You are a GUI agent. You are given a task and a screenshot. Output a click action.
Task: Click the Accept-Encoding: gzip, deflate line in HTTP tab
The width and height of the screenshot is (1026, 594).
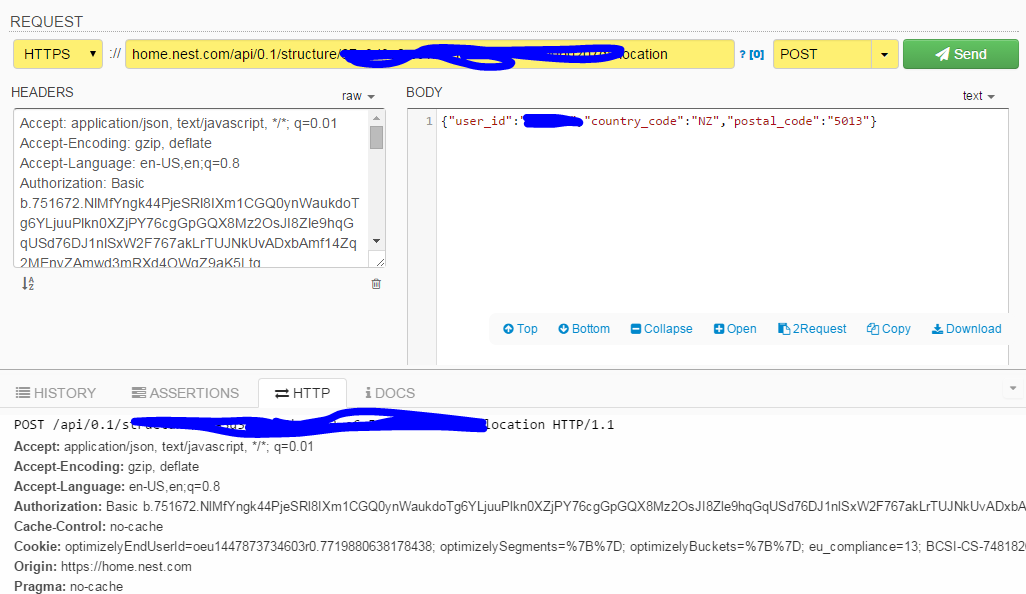[x=106, y=466]
